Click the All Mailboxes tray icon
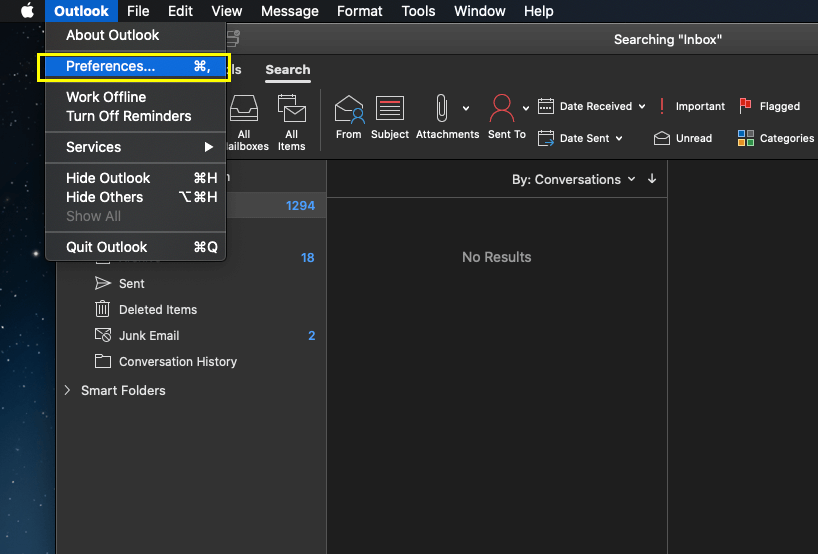Viewport: 818px width, 554px height. pyautogui.click(x=244, y=107)
